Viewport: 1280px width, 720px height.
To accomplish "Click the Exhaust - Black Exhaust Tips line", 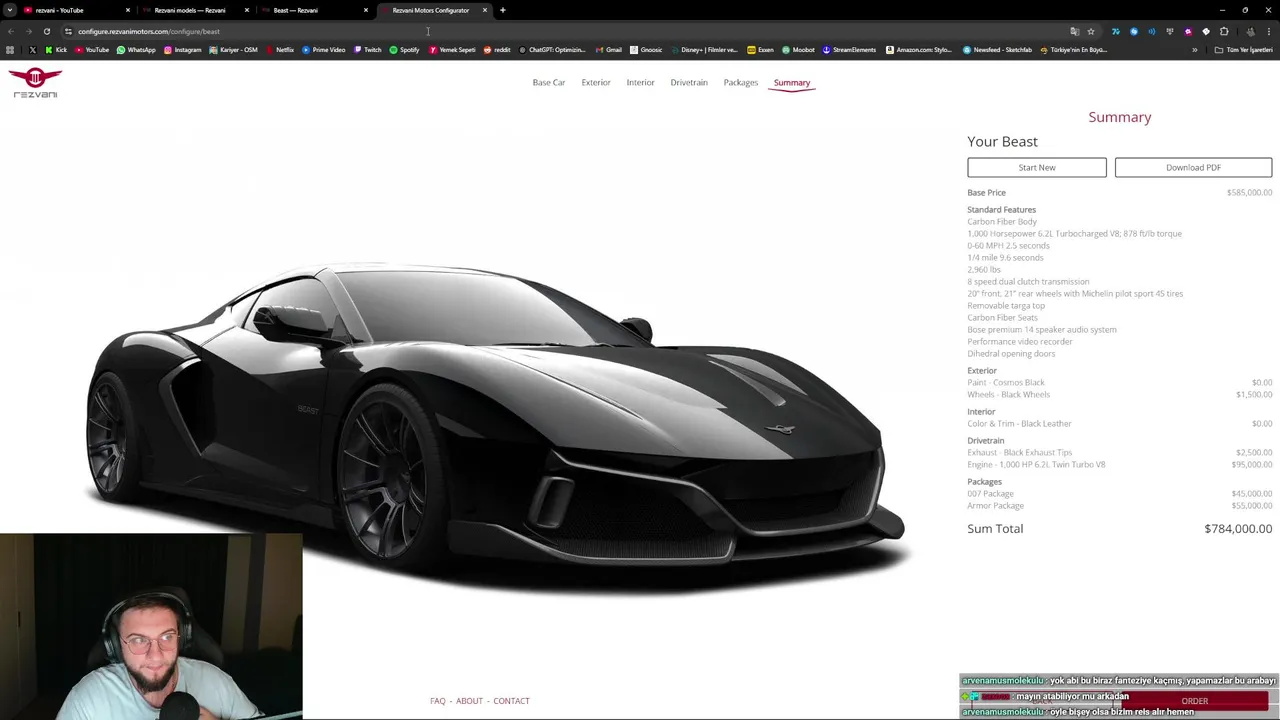I will [x=1119, y=453].
